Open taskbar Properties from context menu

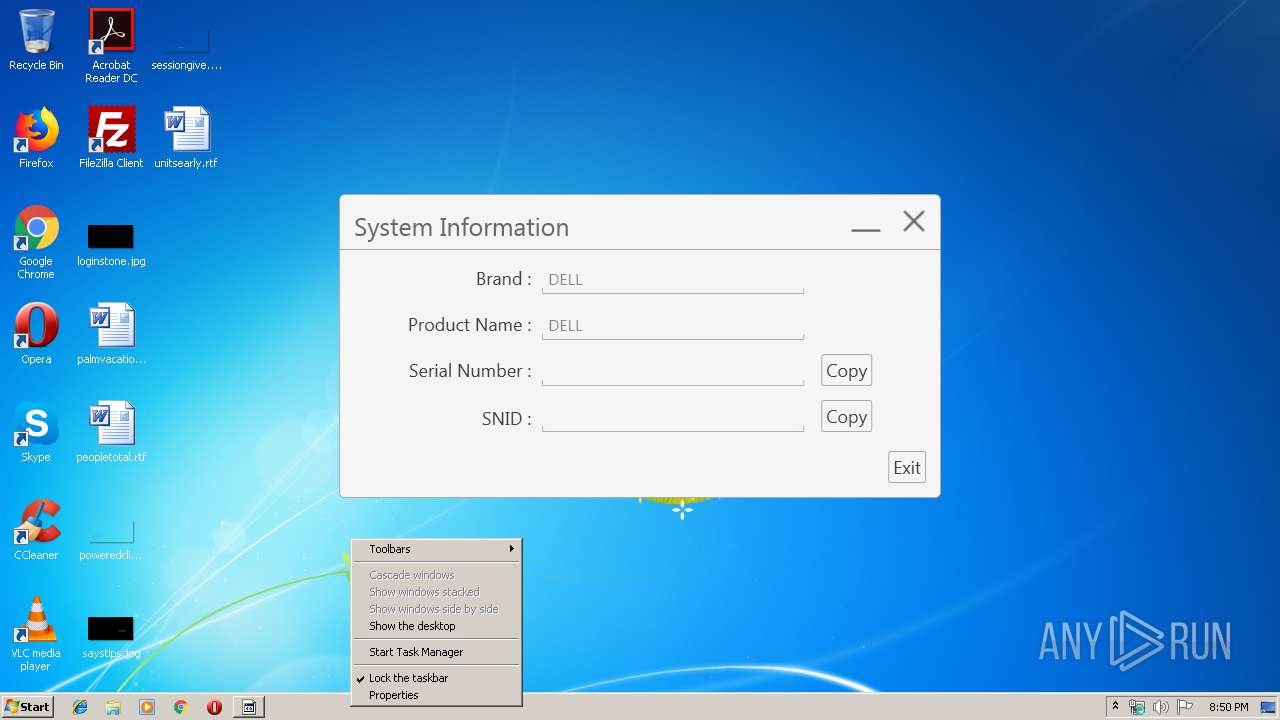tap(437, 695)
